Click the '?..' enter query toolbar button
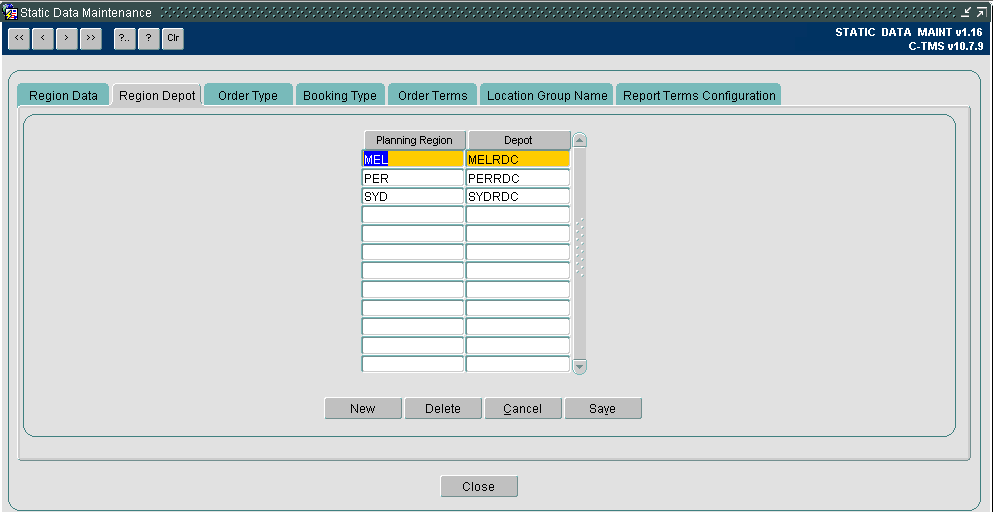 pyautogui.click(x=124, y=39)
